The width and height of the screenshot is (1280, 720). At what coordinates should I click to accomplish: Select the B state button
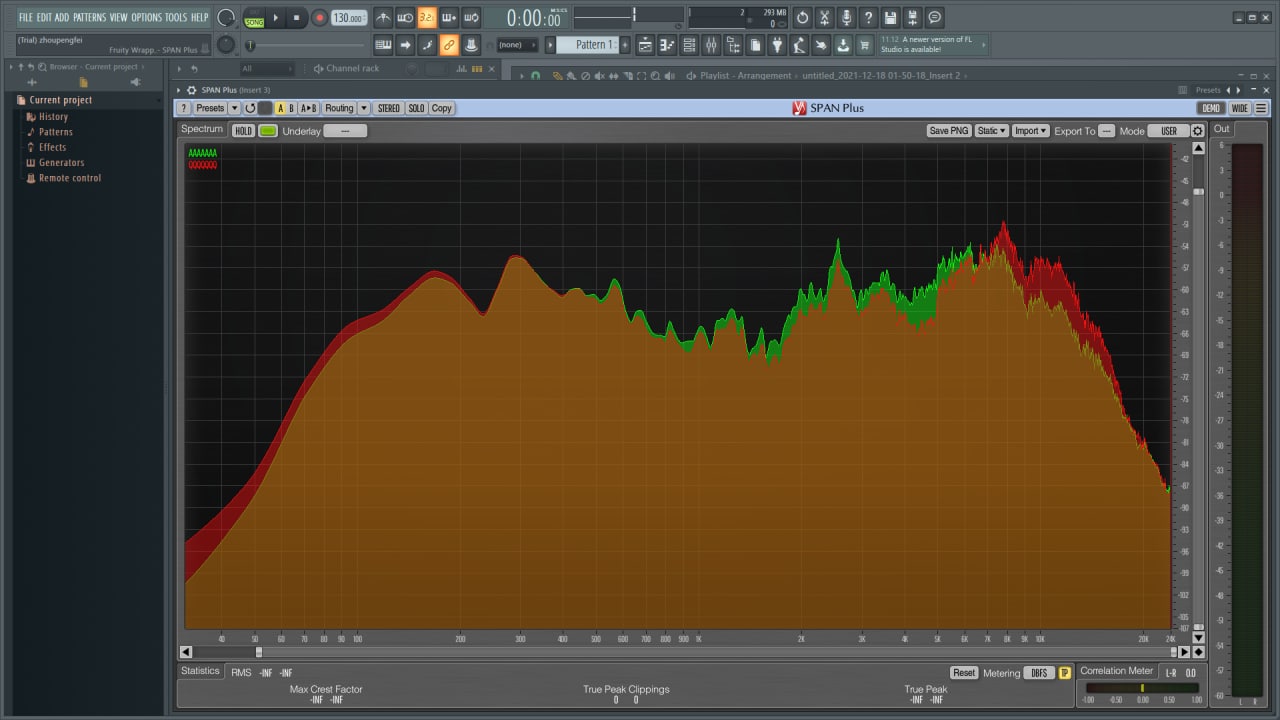coord(292,108)
